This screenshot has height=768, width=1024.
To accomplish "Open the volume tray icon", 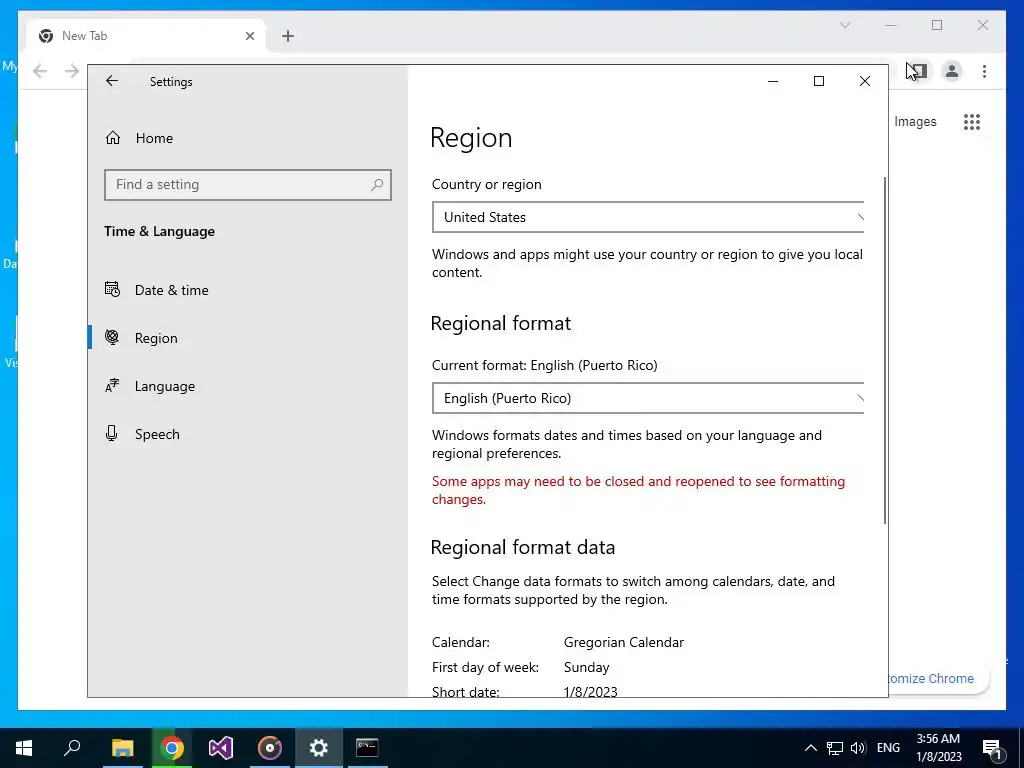I will point(858,748).
